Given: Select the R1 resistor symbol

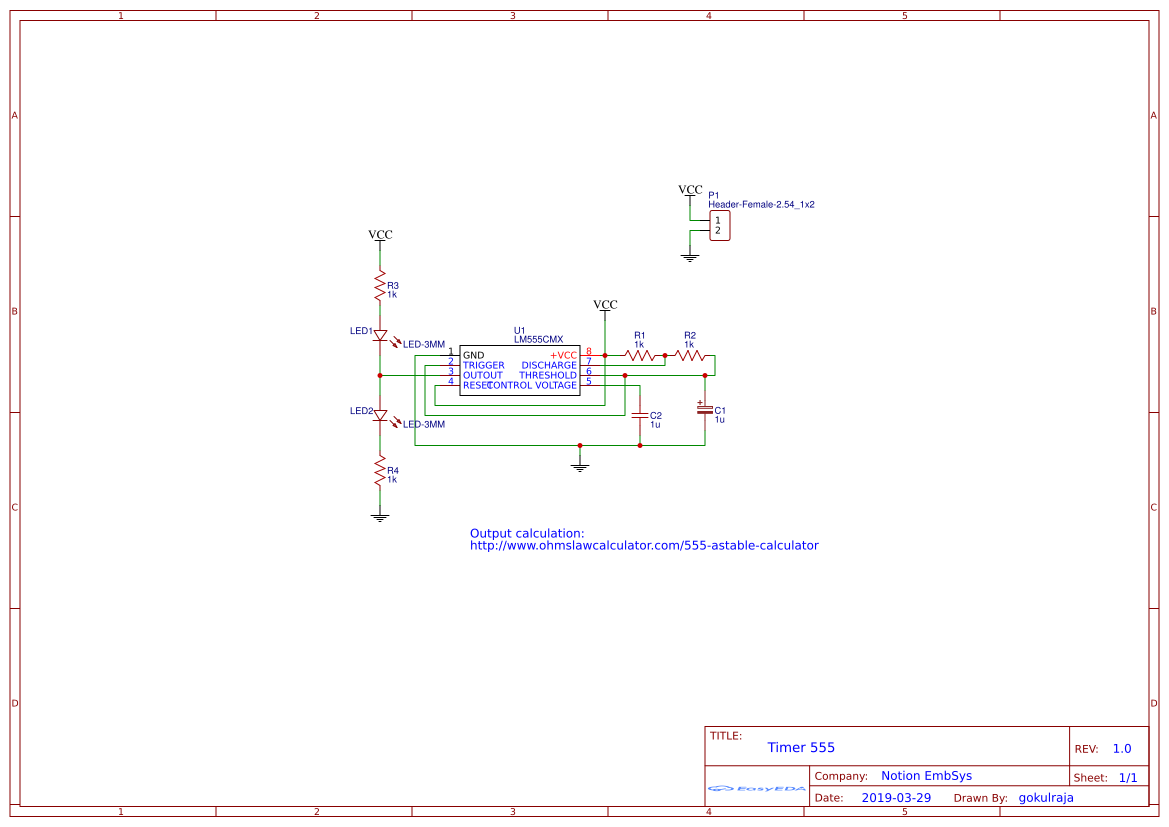Looking at the screenshot, I should pos(640,356).
